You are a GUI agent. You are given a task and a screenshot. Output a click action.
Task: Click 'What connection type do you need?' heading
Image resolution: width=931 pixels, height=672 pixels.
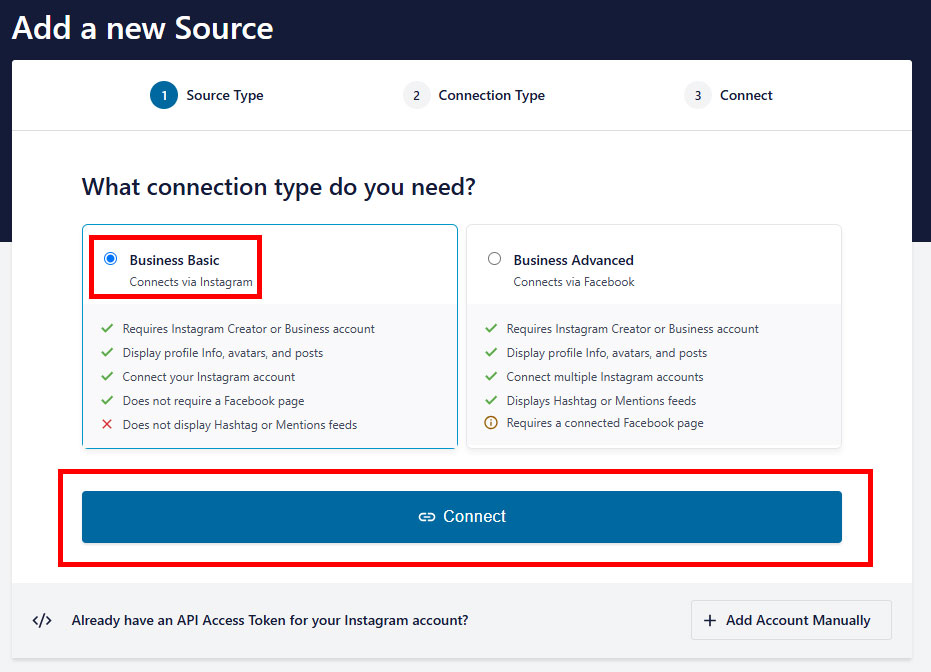pos(278,187)
